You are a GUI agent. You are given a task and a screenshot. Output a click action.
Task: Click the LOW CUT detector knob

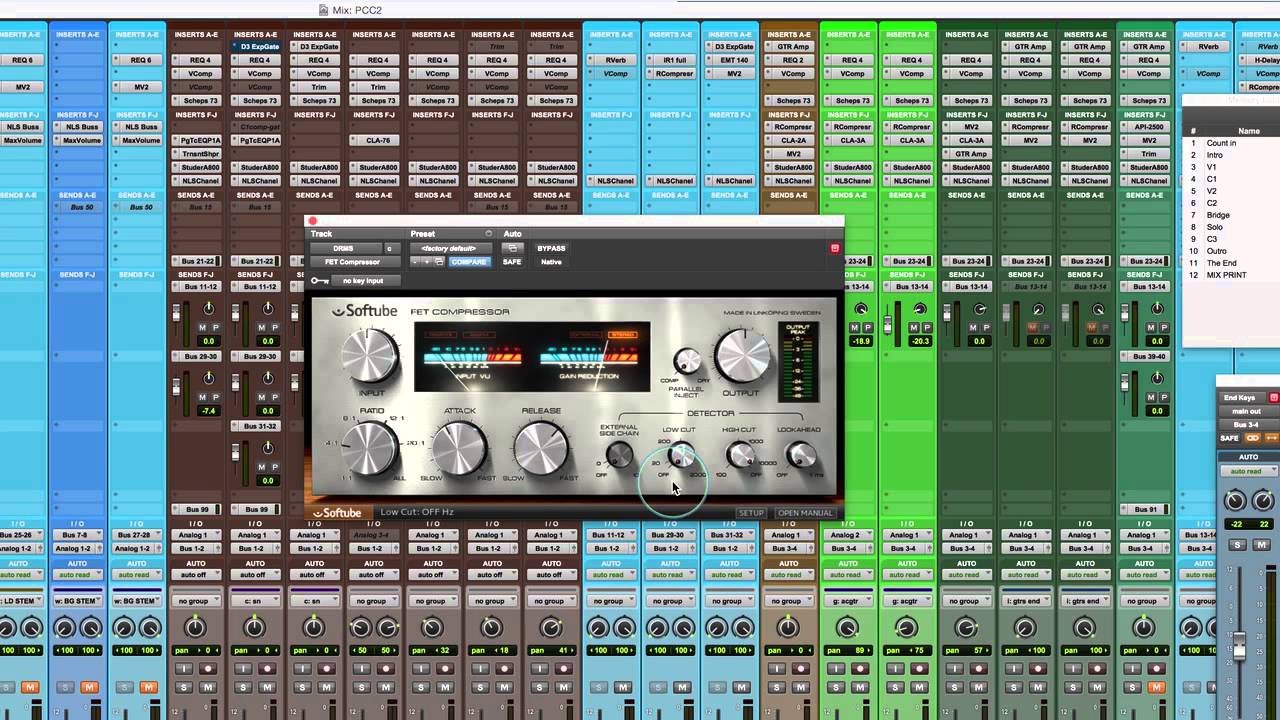pyautogui.click(x=681, y=456)
